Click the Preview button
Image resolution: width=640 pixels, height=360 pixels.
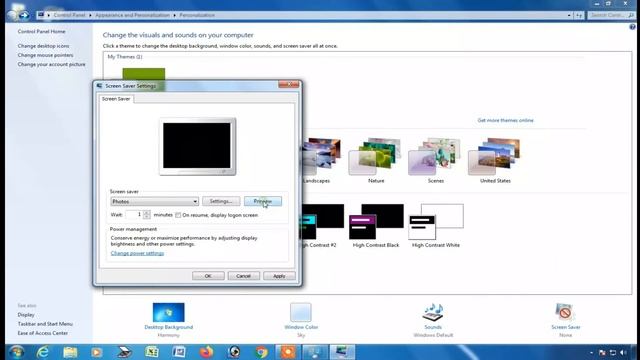pos(263,201)
